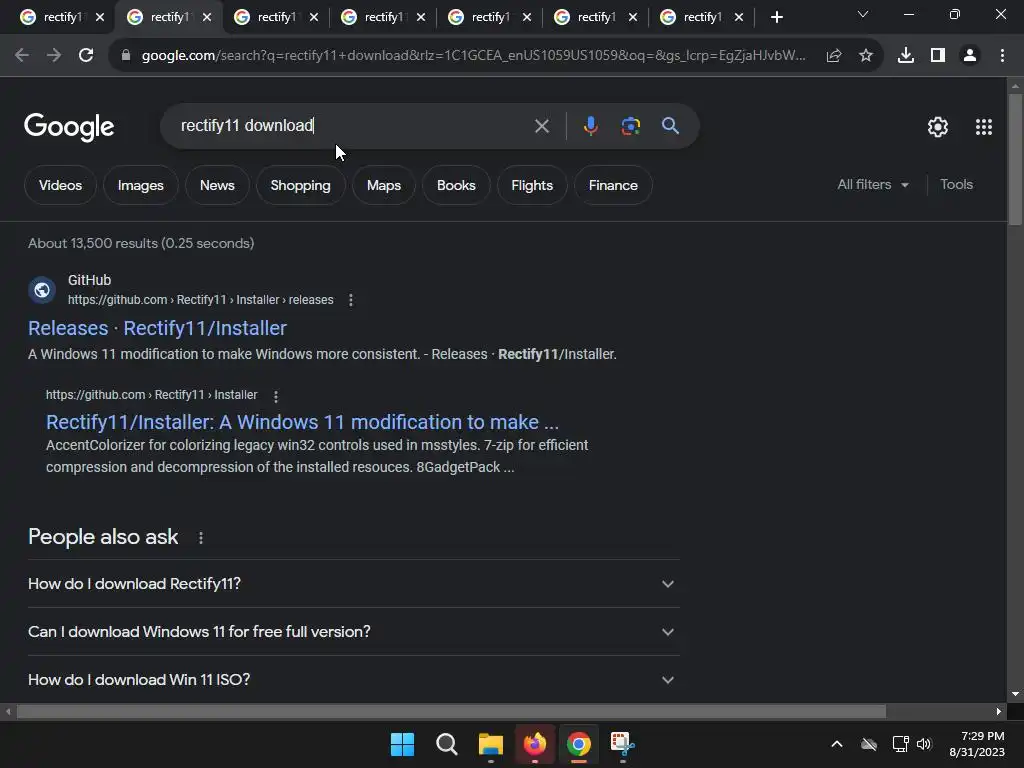Open File Explorer from taskbar
The height and width of the screenshot is (768, 1024).
pos(490,744)
